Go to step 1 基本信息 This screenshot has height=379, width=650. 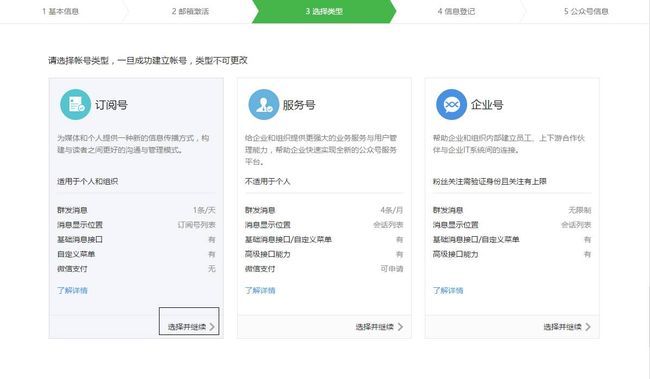point(61,11)
